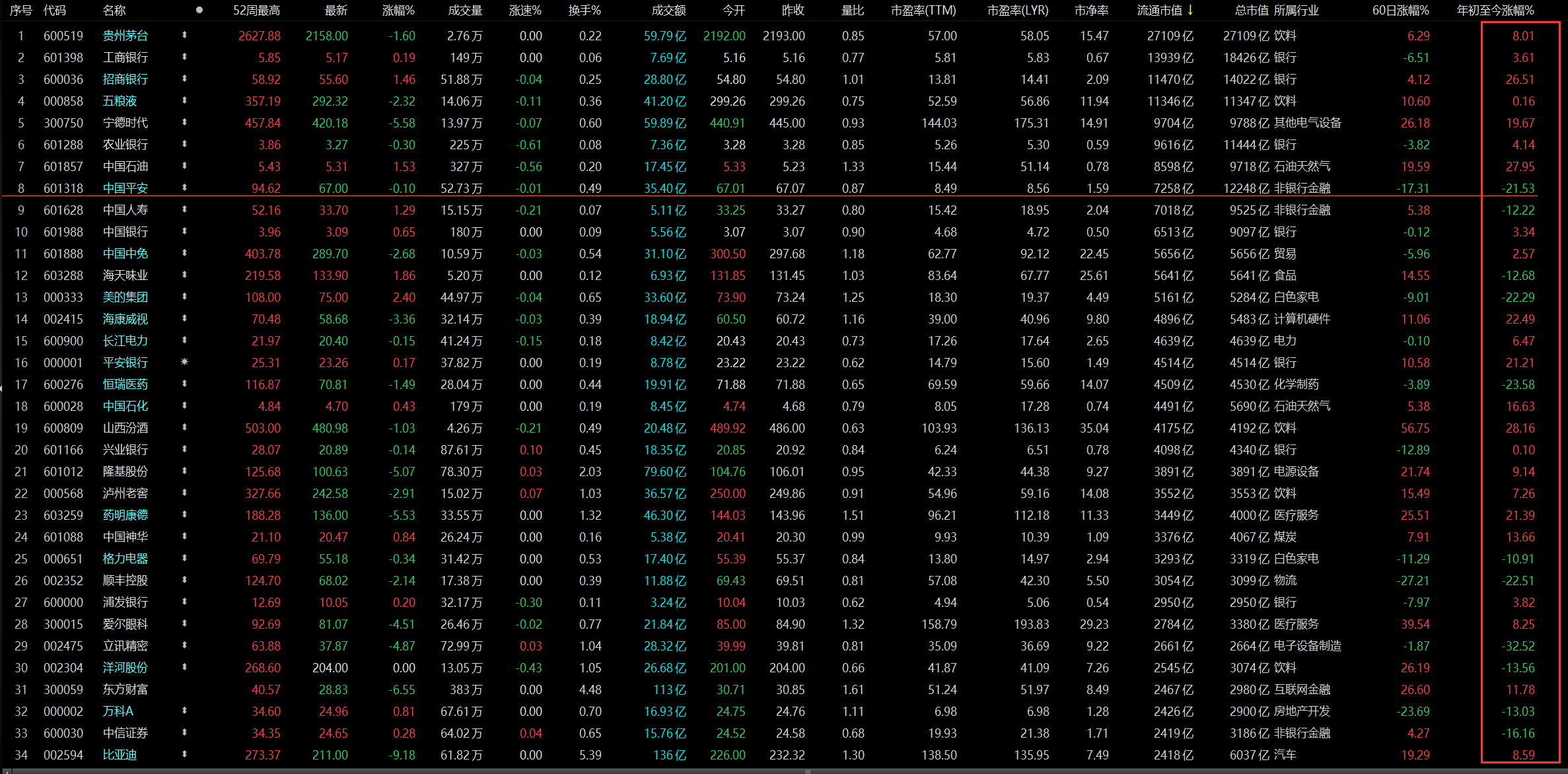Viewport: 1568px width, 774px height.
Task: Sort by 年初至今涨幅% column header
Action: pos(1495,11)
